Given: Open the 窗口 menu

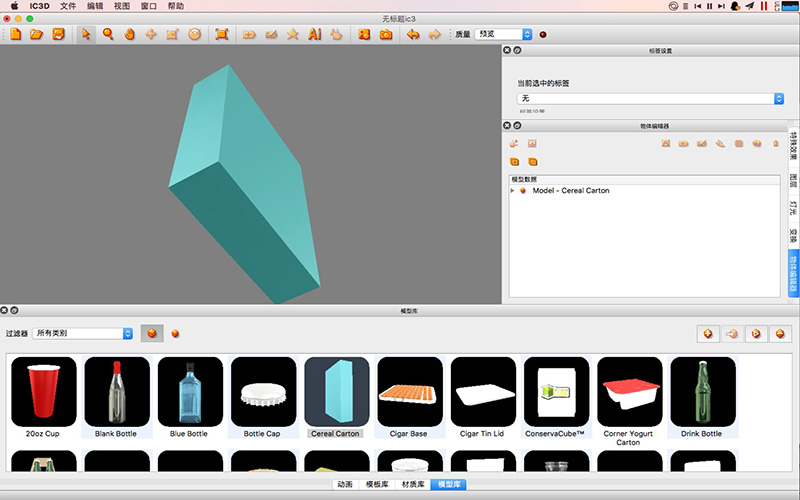Looking at the screenshot, I should click(x=148, y=6).
